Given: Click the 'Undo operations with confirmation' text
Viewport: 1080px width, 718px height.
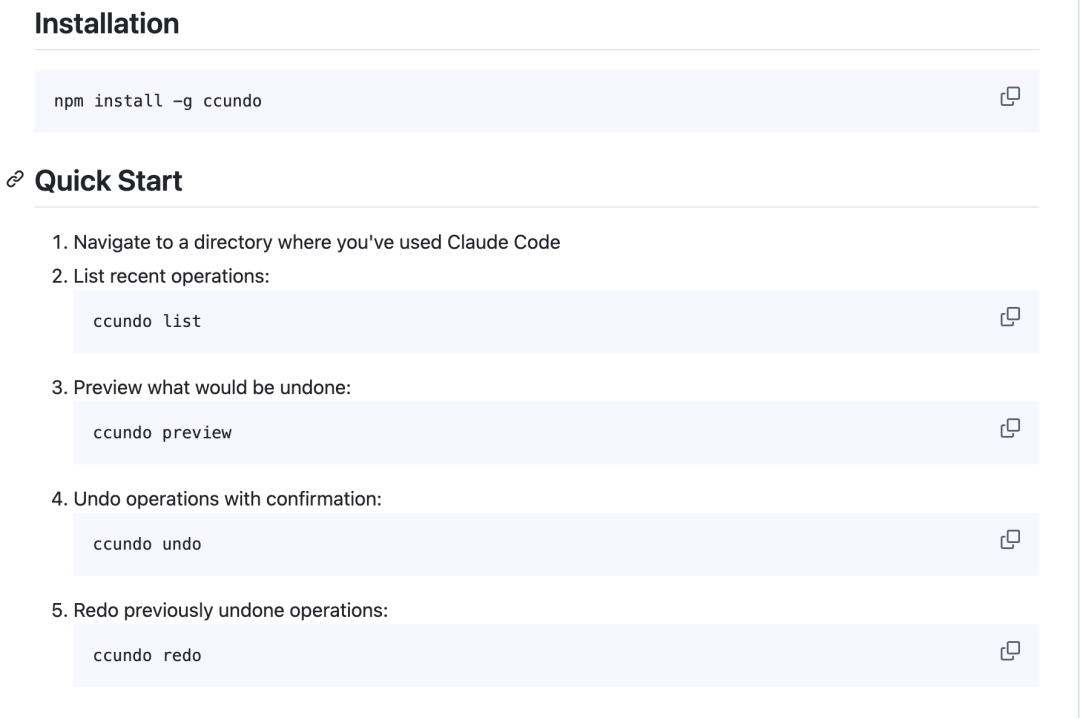Looking at the screenshot, I should [x=227, y=499].
